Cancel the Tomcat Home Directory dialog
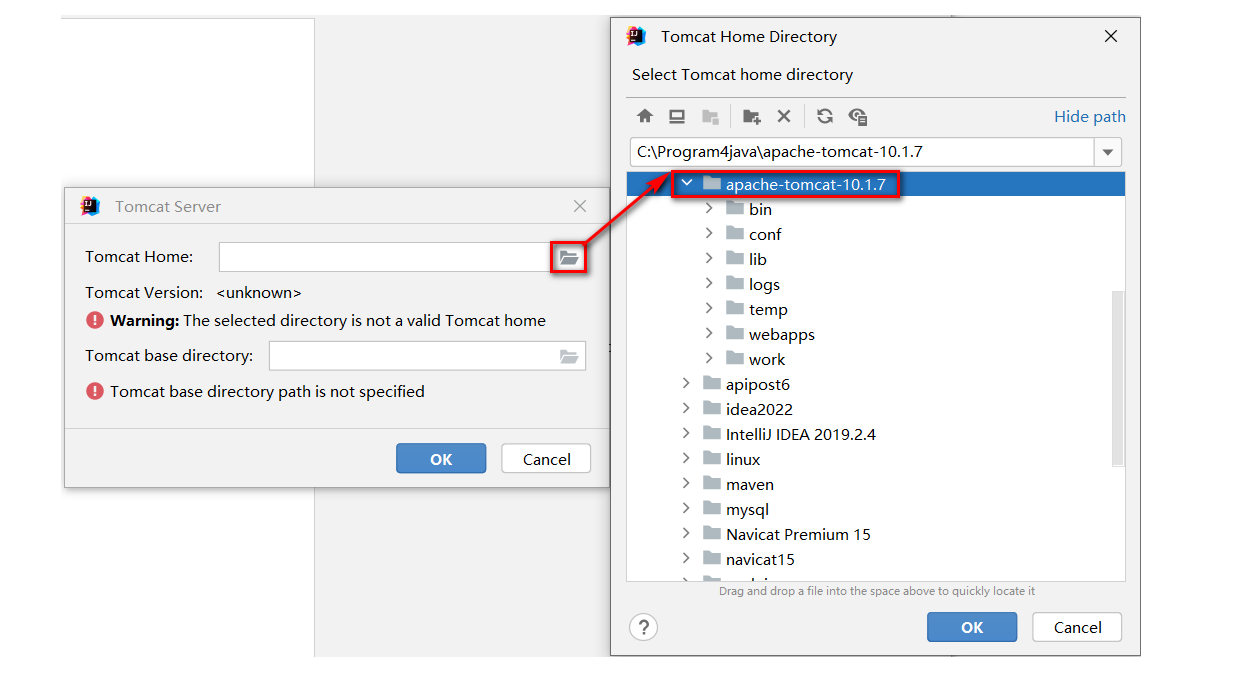This screenshot has width=1242, height=686. 1078,628
